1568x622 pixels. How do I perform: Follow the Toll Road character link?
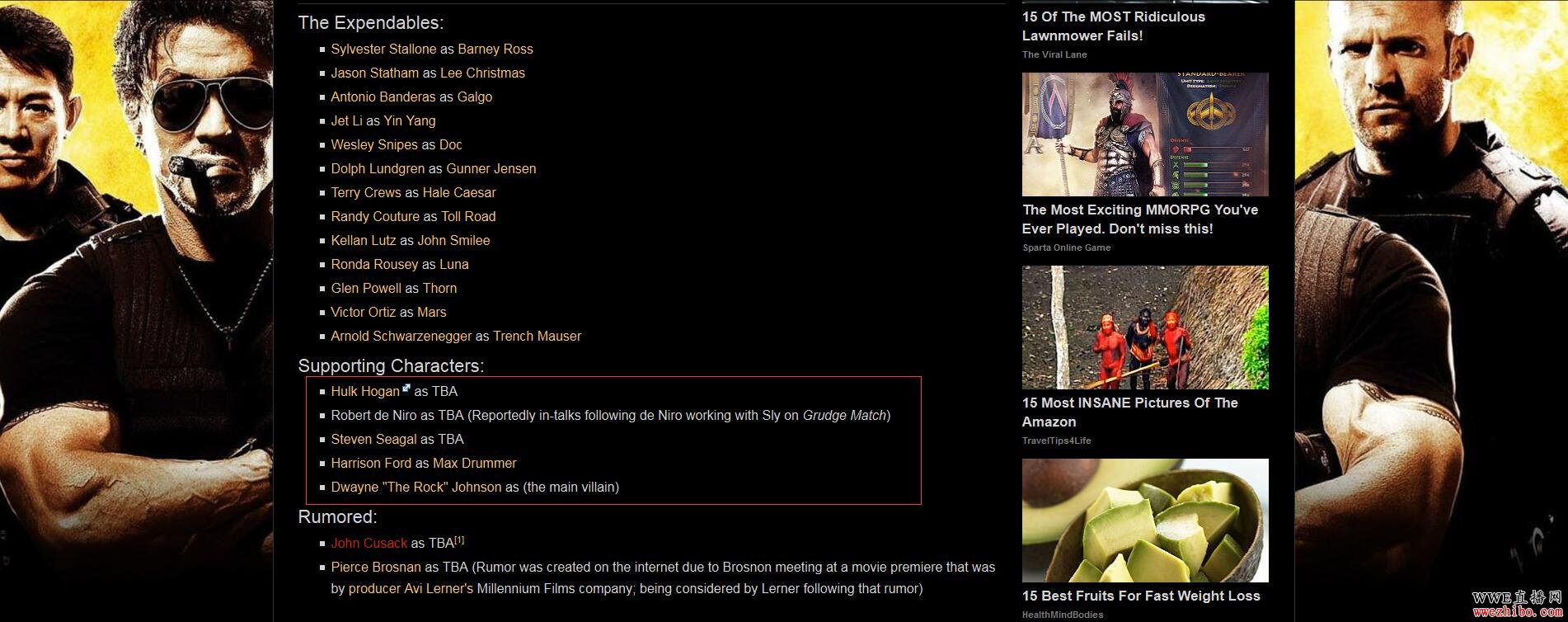point(468,216)
